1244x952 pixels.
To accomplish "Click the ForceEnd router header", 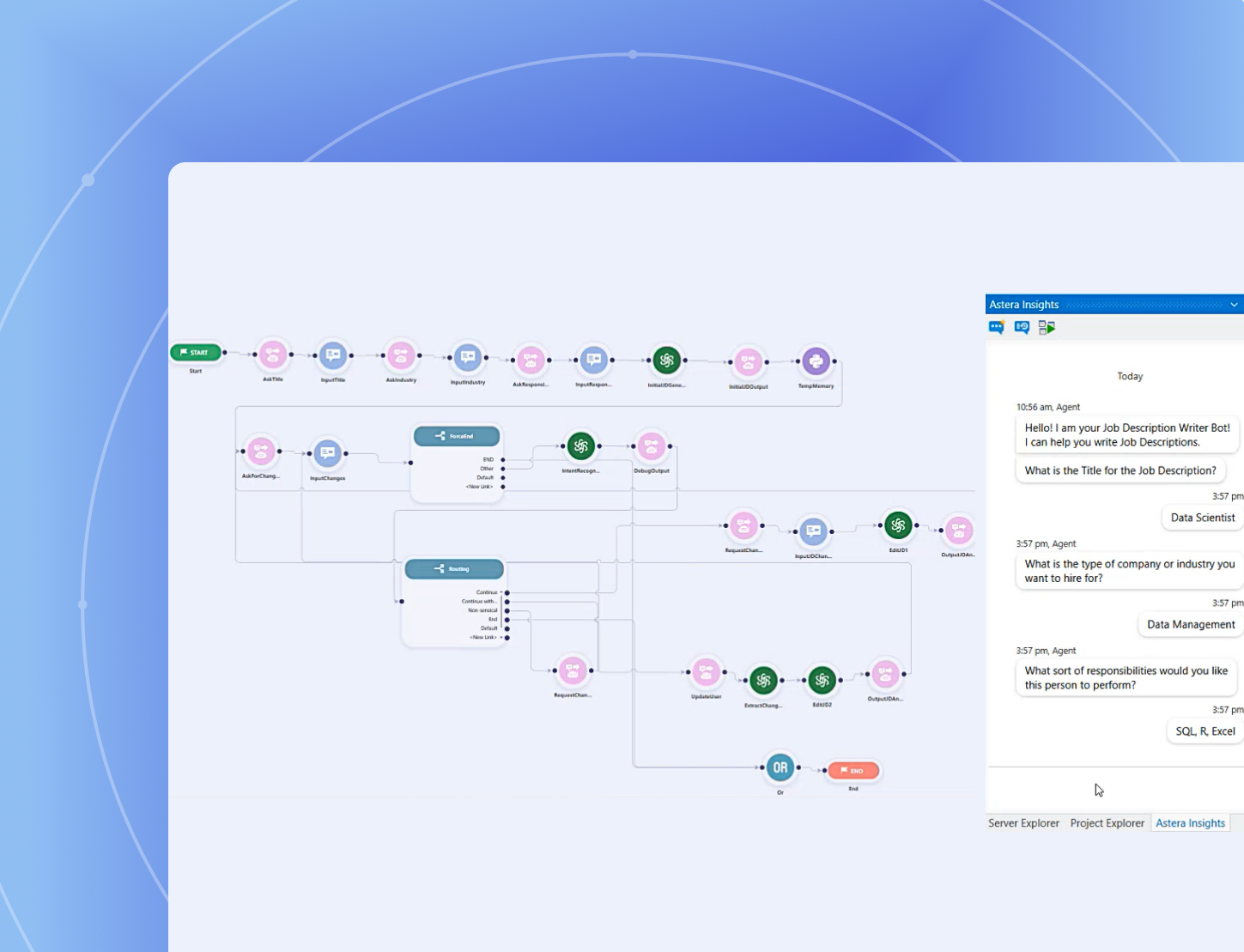I will [x=457, y=436].
